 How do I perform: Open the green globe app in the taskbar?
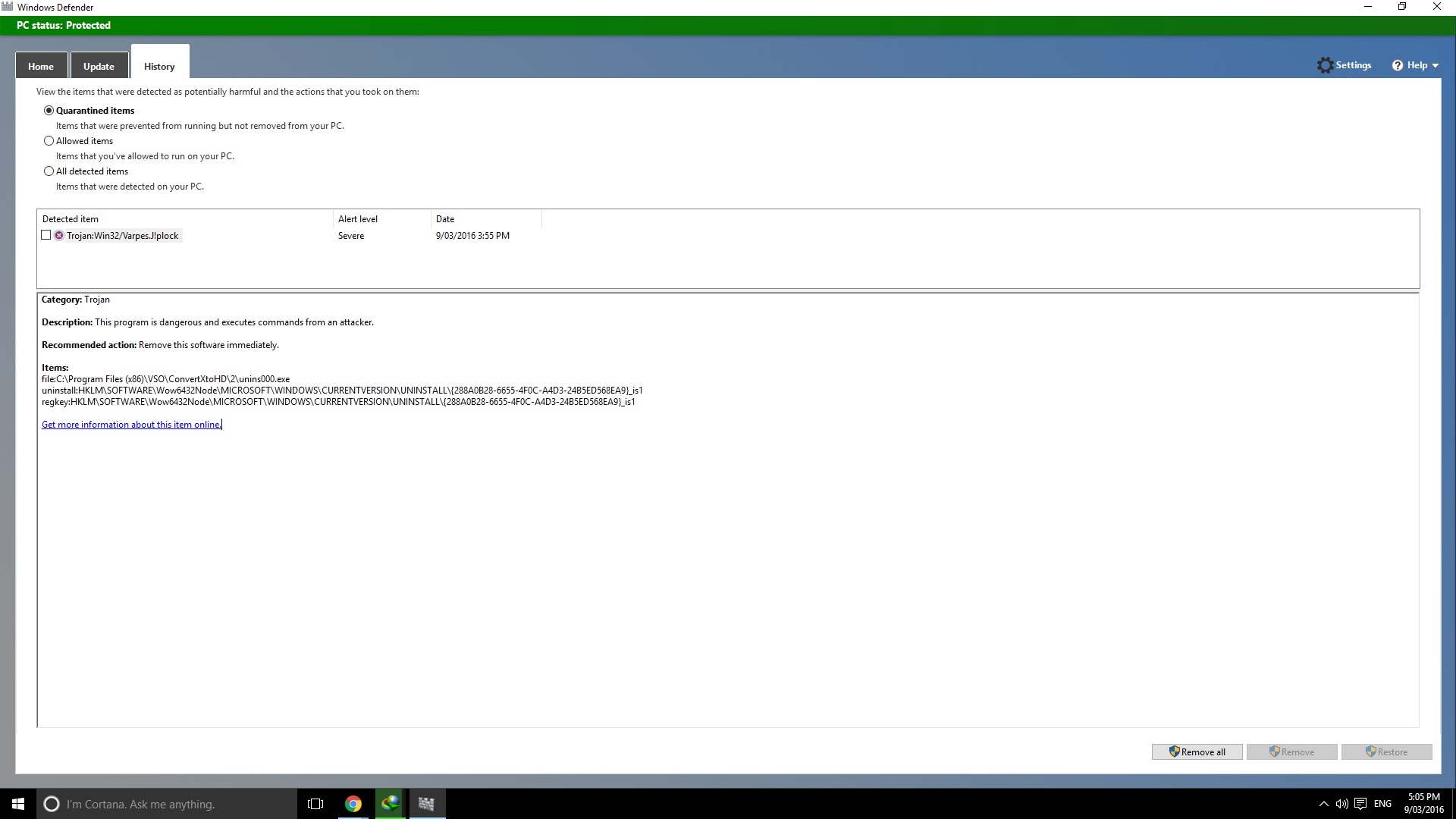pyautogui.click(x=390, y=804)
